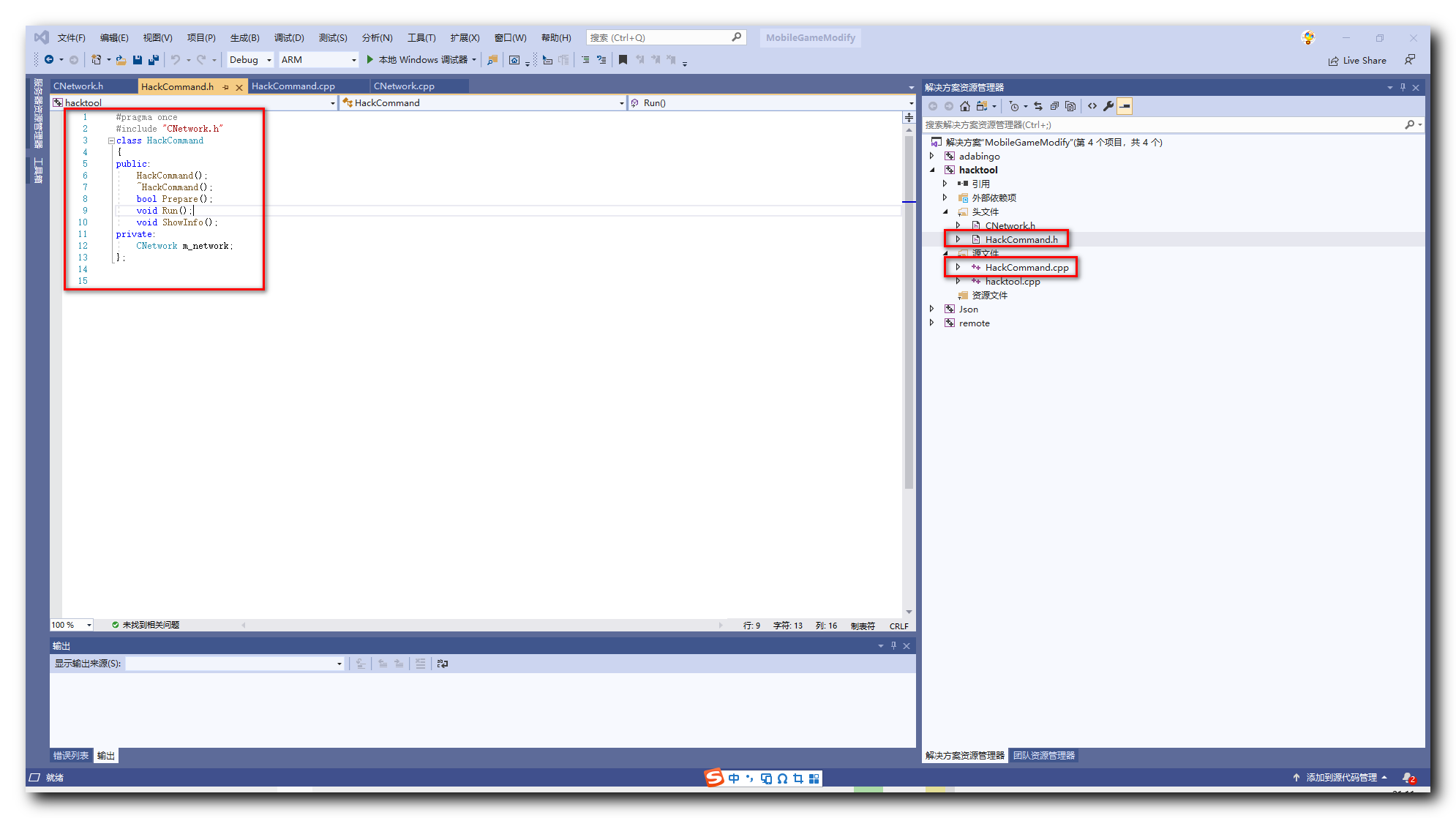The height and width of the screenshot is (818, 1456).
Task: Switch to the 错误列表 tab
Action: click(71, 756)
